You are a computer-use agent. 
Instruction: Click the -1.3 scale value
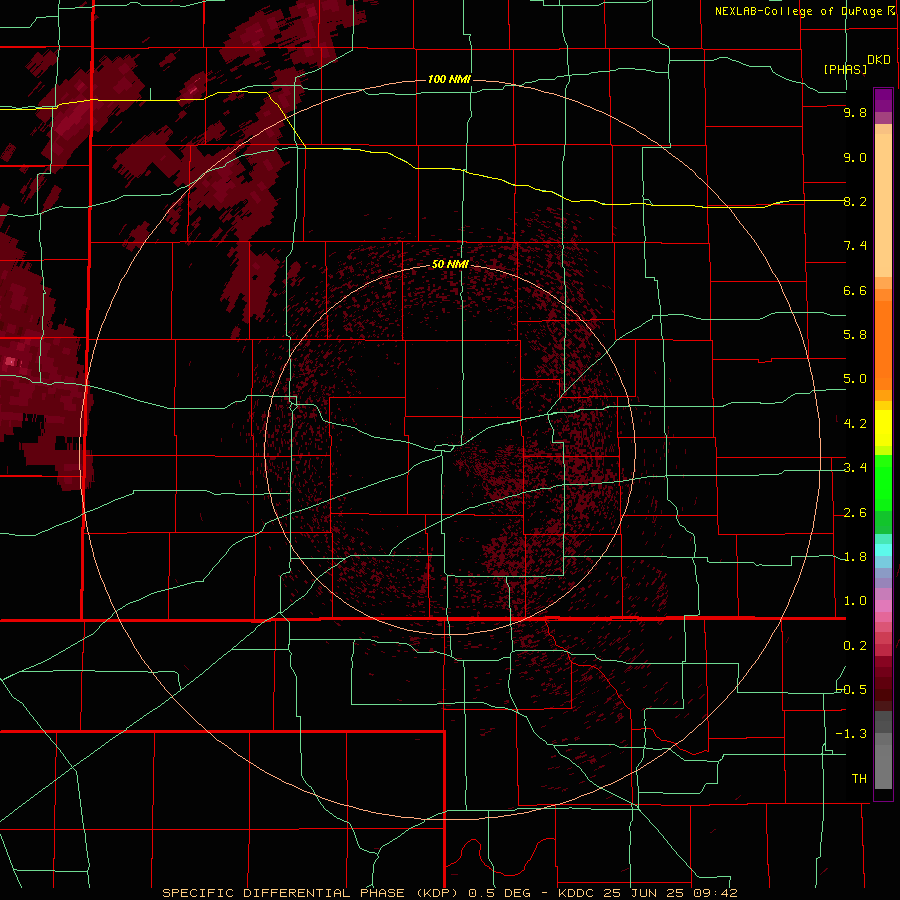point(852,734)
